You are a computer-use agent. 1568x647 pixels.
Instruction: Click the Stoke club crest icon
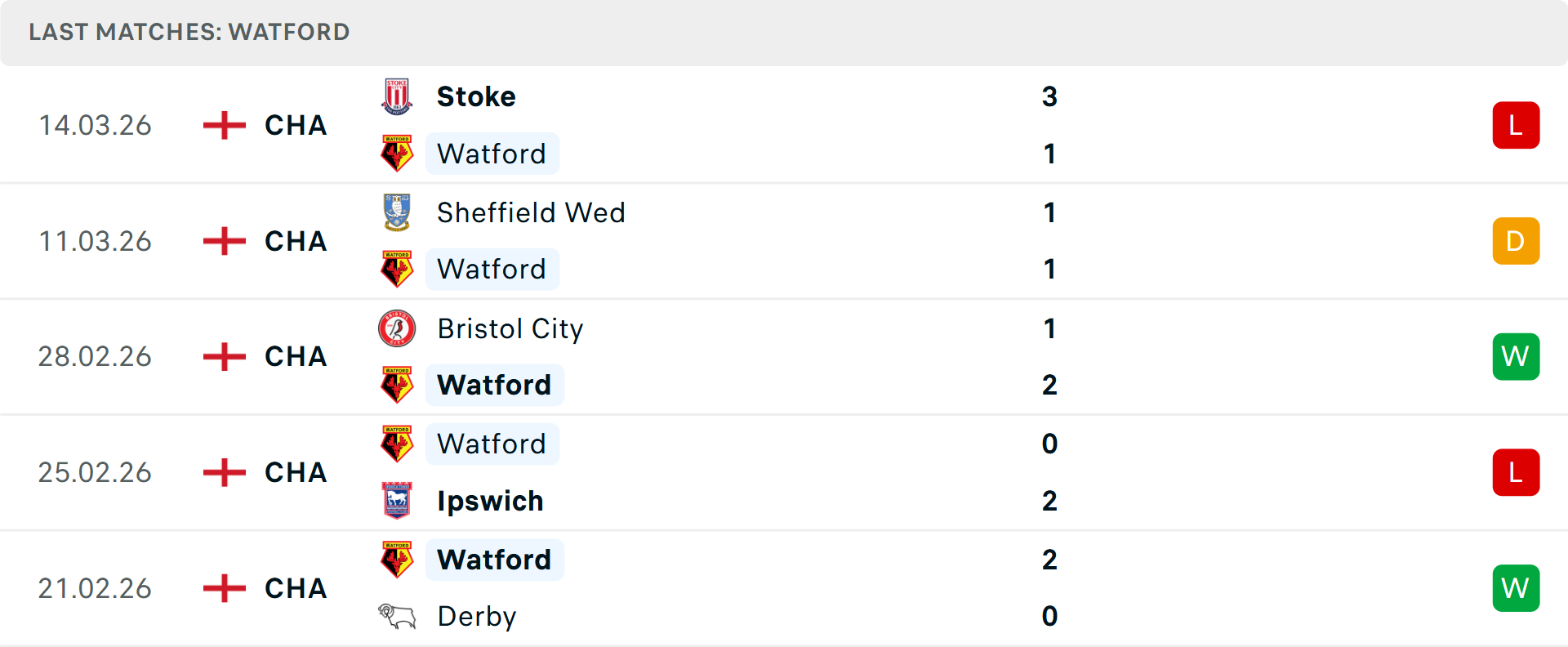(x=397, y=96)
